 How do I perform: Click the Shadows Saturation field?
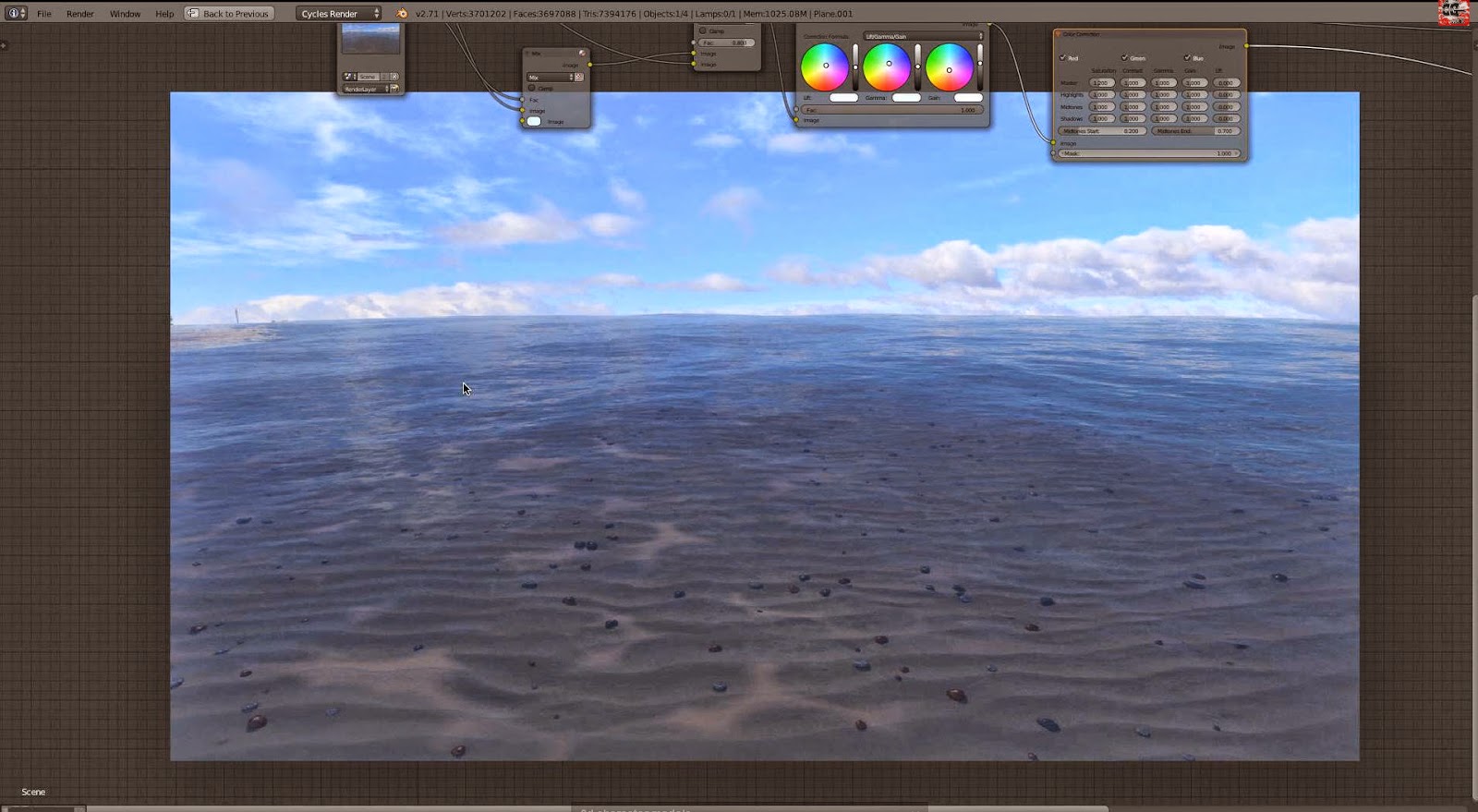coord(1102,118)
